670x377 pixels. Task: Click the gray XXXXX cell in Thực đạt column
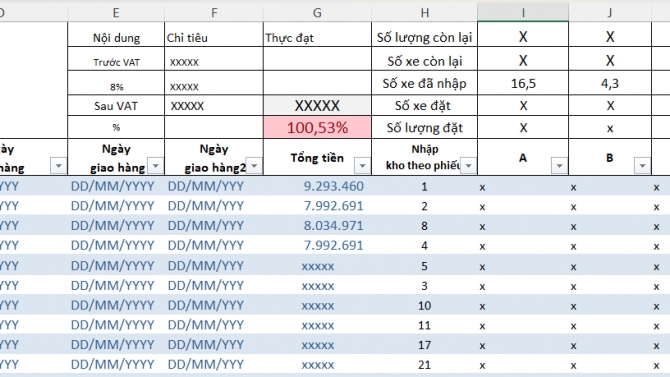click(317, 106)
